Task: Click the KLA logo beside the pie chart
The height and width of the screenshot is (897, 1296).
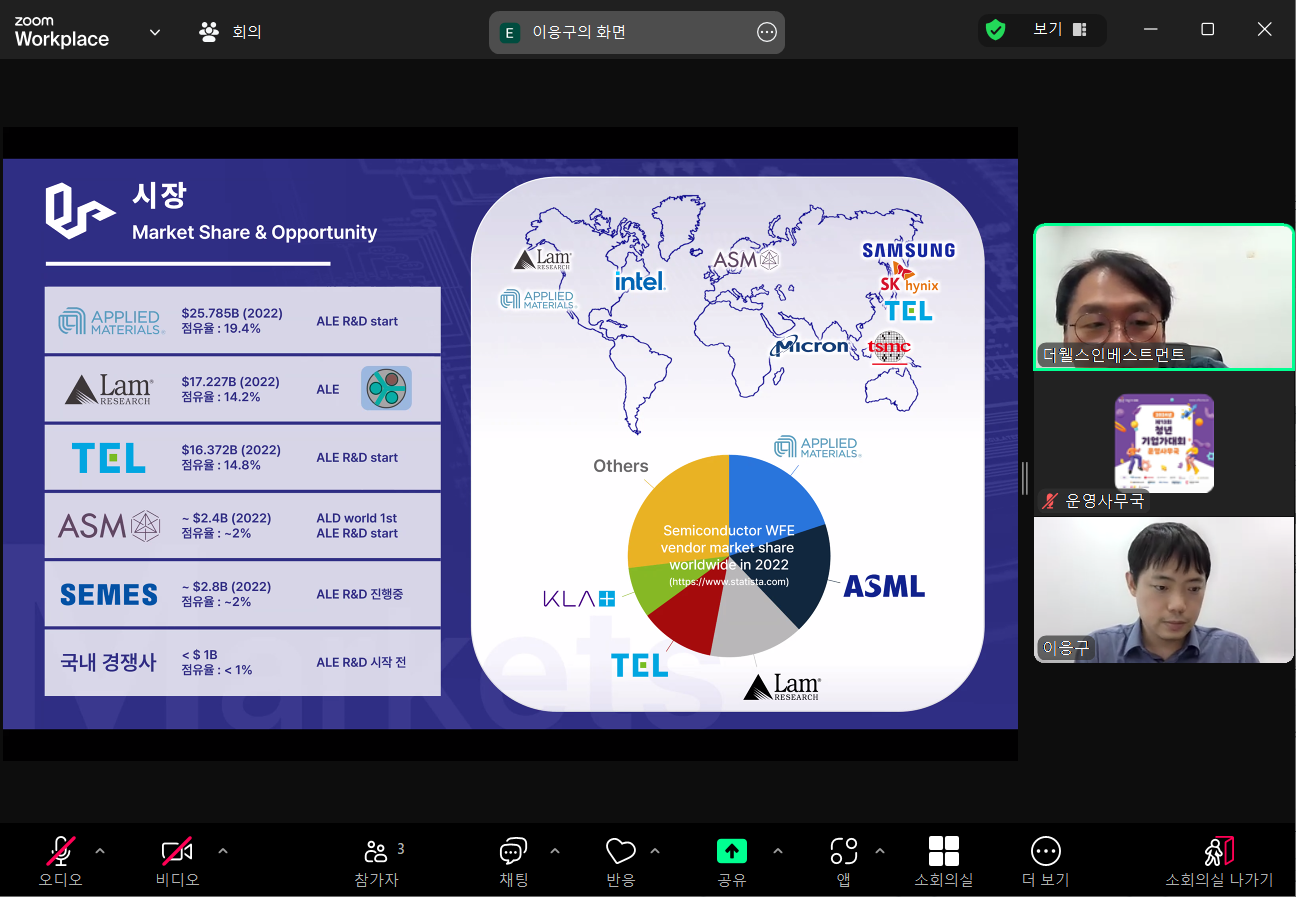Action: point(579,599)
